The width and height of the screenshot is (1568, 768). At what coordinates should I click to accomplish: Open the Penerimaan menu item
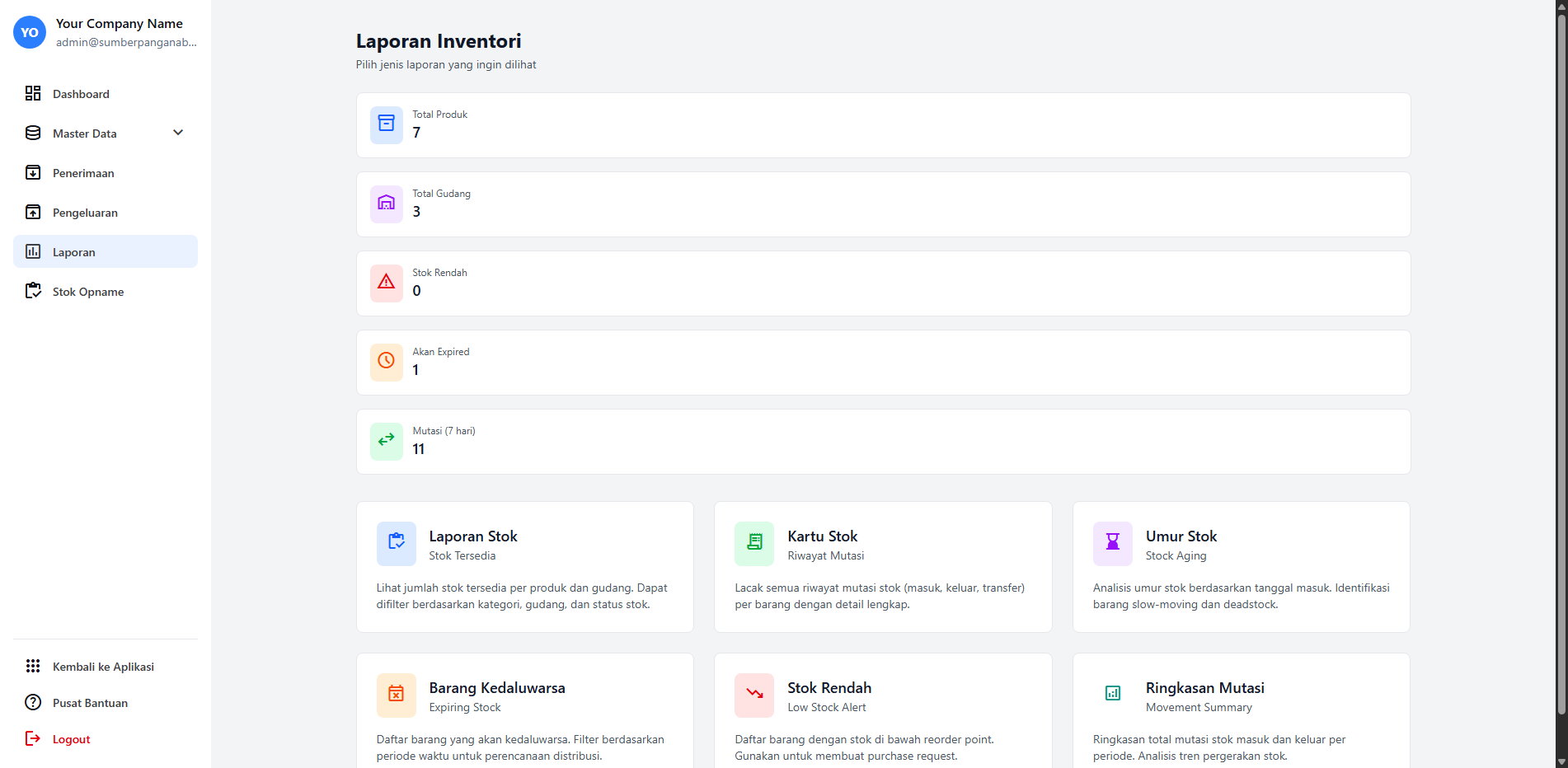83,173
